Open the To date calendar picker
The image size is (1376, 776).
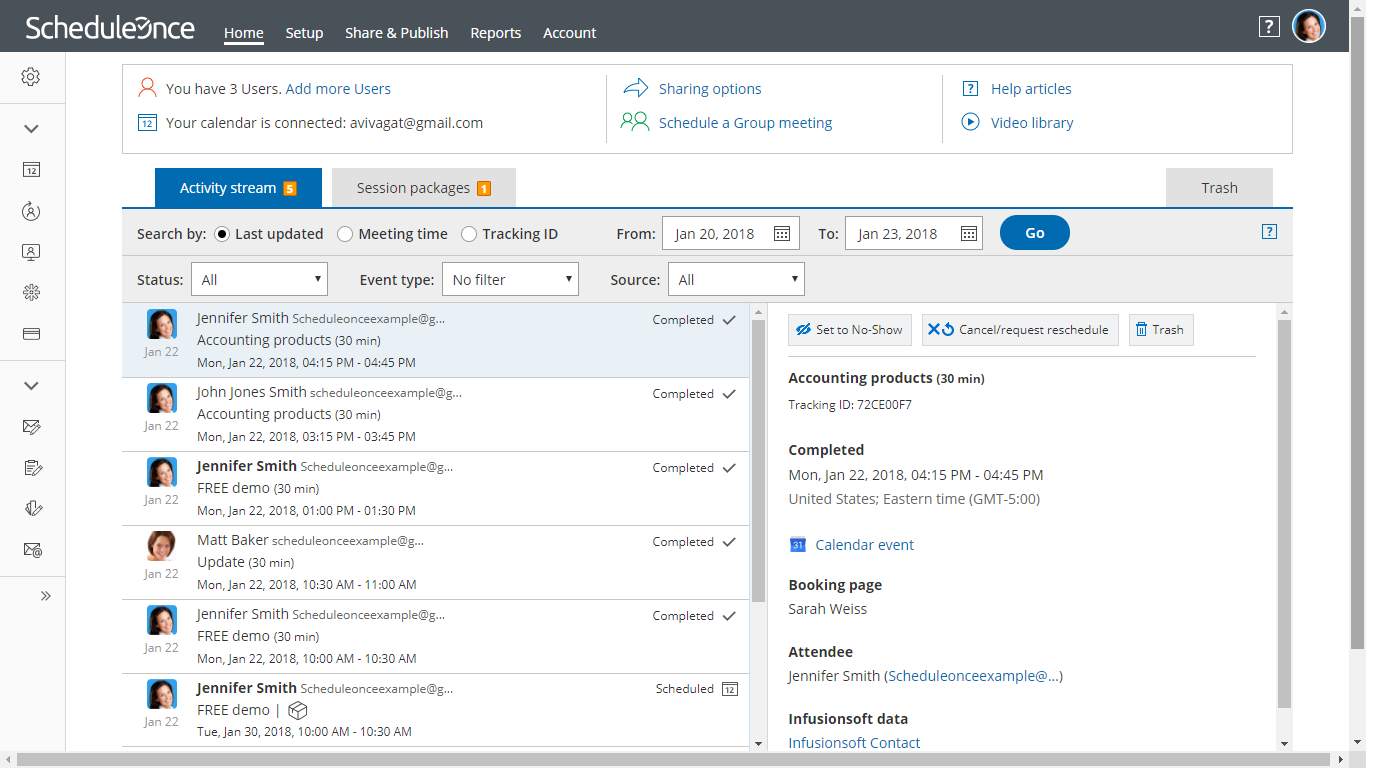(968, 234)
